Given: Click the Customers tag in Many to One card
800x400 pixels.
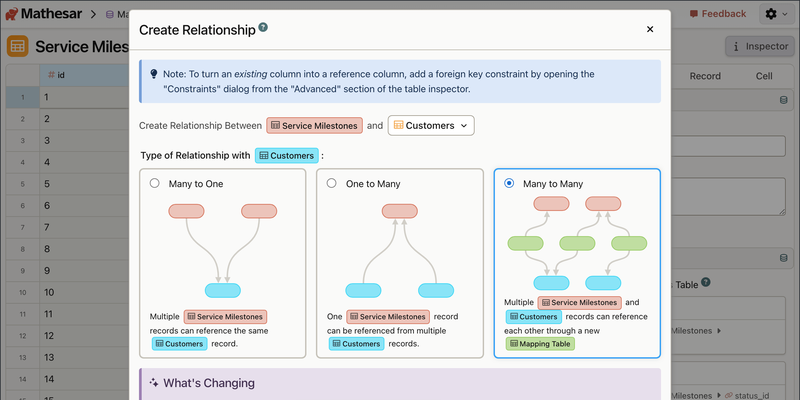Looking at the screenshot, I should (180, 344).
